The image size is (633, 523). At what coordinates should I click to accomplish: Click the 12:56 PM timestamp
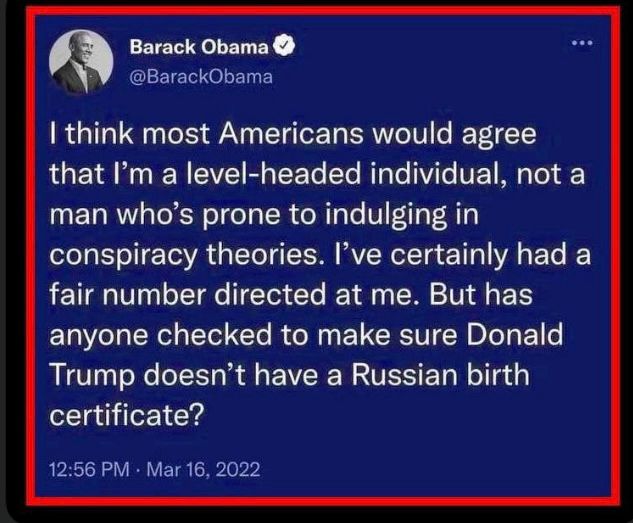(x=89, y=470)
